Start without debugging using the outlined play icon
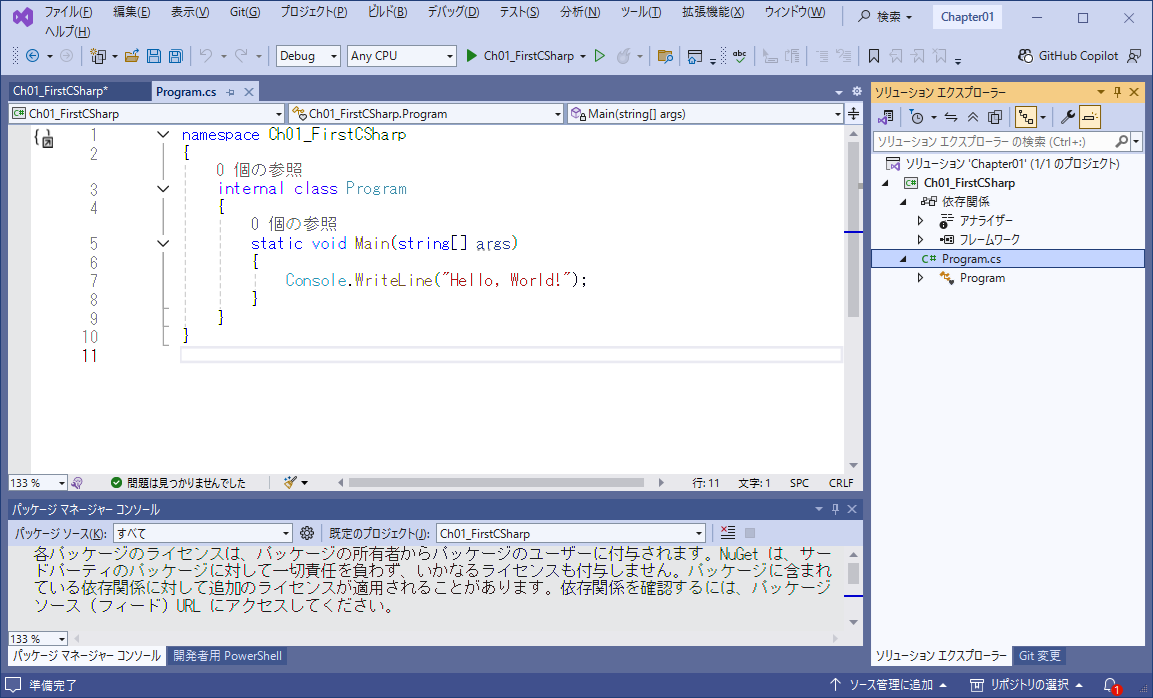 600,56
